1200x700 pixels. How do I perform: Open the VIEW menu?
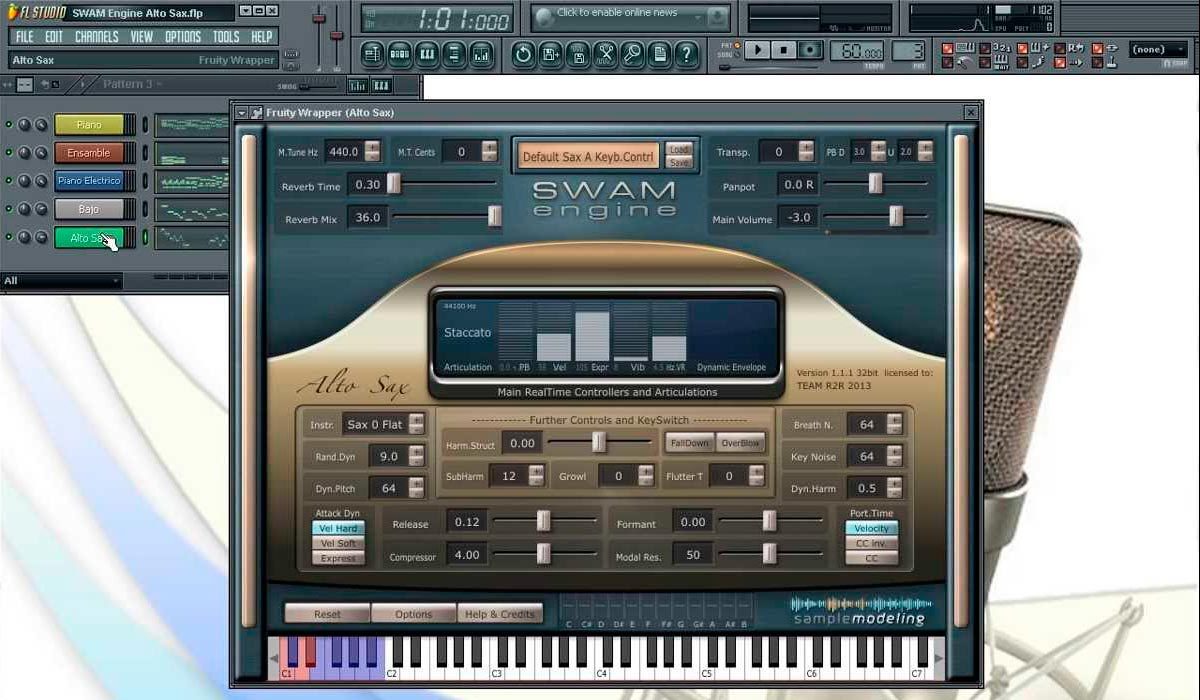click(x=142, y=37)
